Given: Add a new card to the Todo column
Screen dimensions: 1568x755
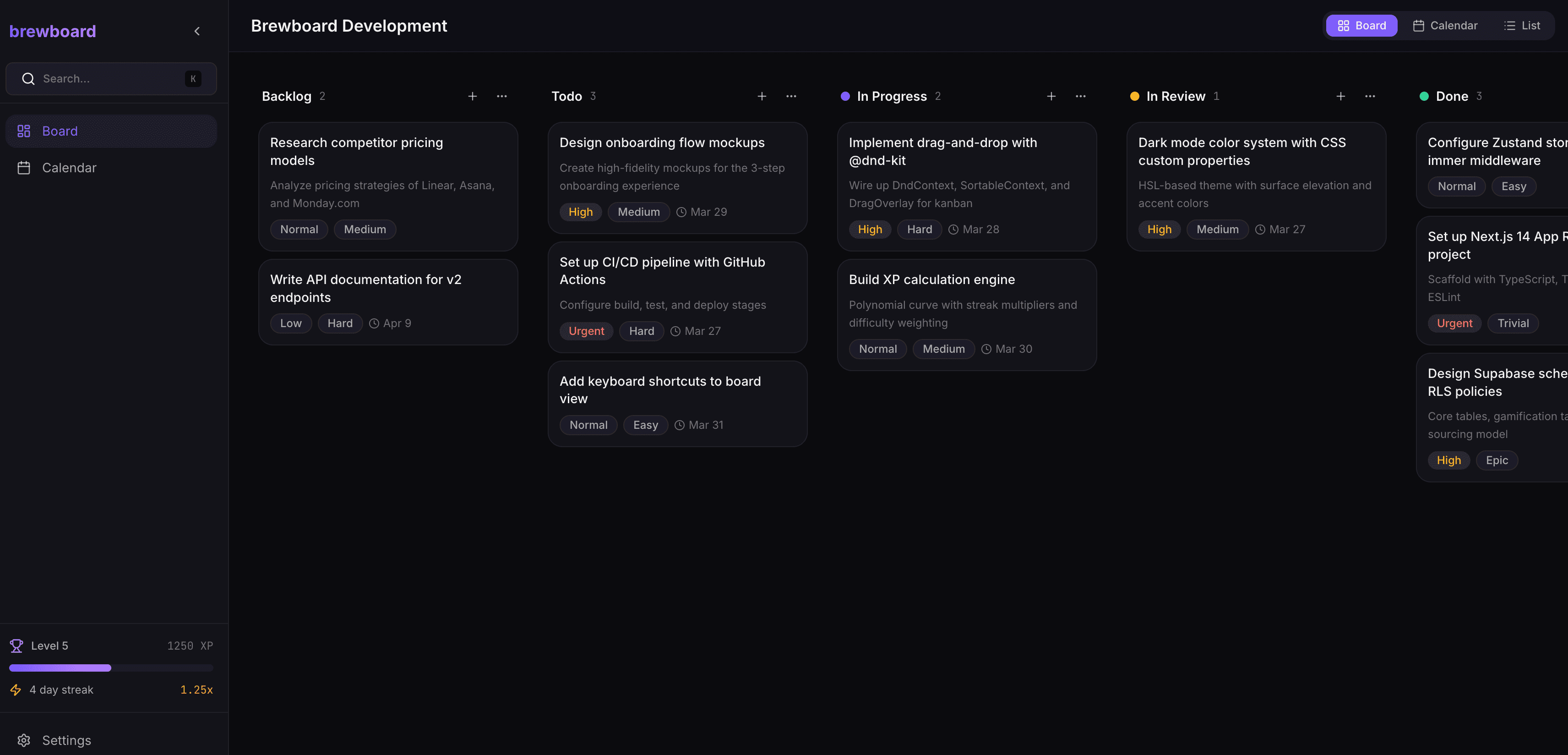Looking at the screenshot, I should pyautogui.click(x=762, y=96).
